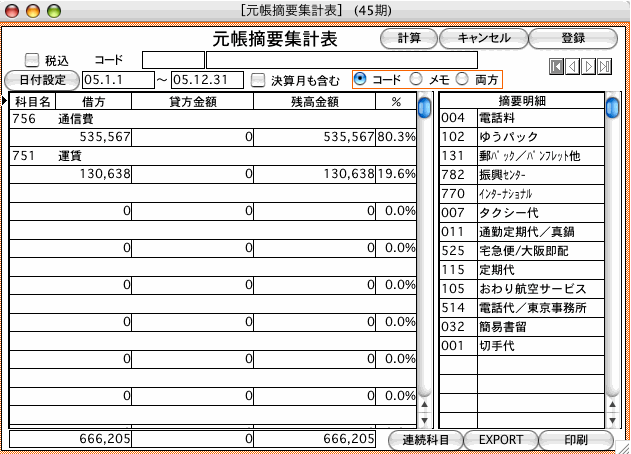Select the メモ radio option

415,78
